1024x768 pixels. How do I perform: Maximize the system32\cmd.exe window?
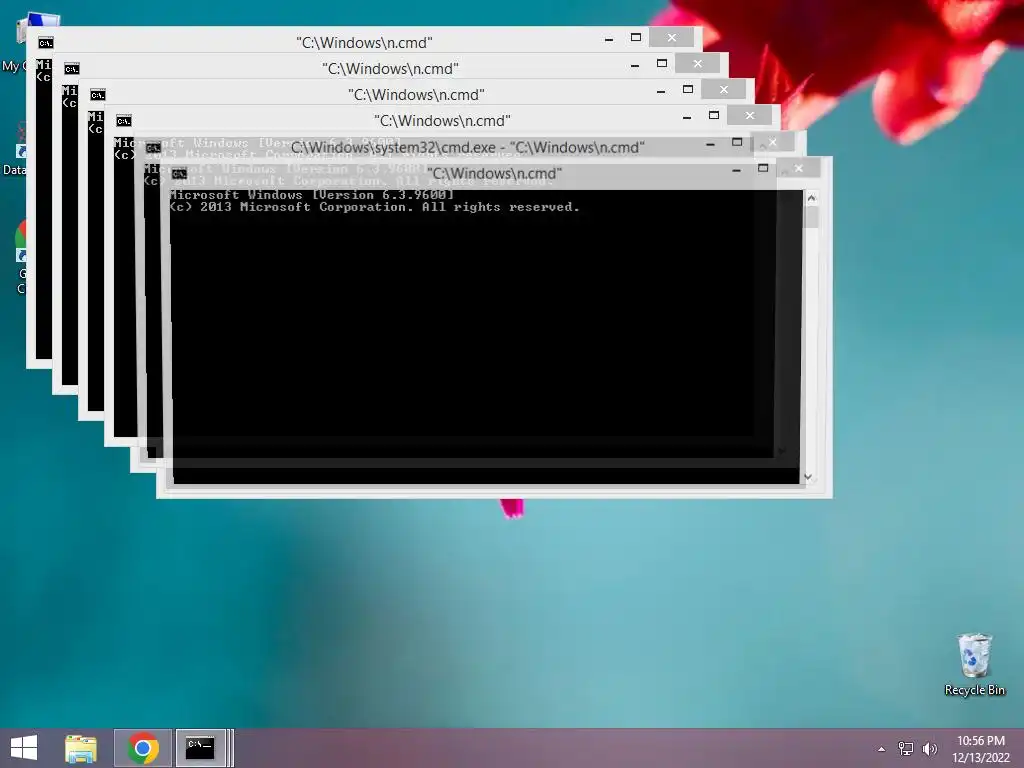point(737,142)
